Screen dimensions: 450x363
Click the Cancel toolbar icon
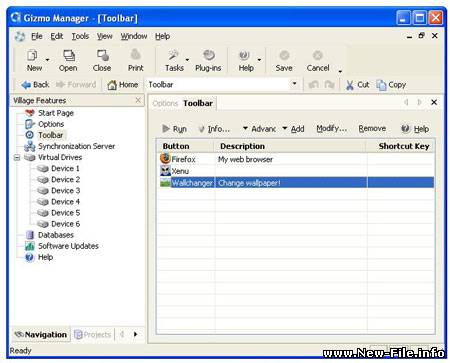point(318,55)
